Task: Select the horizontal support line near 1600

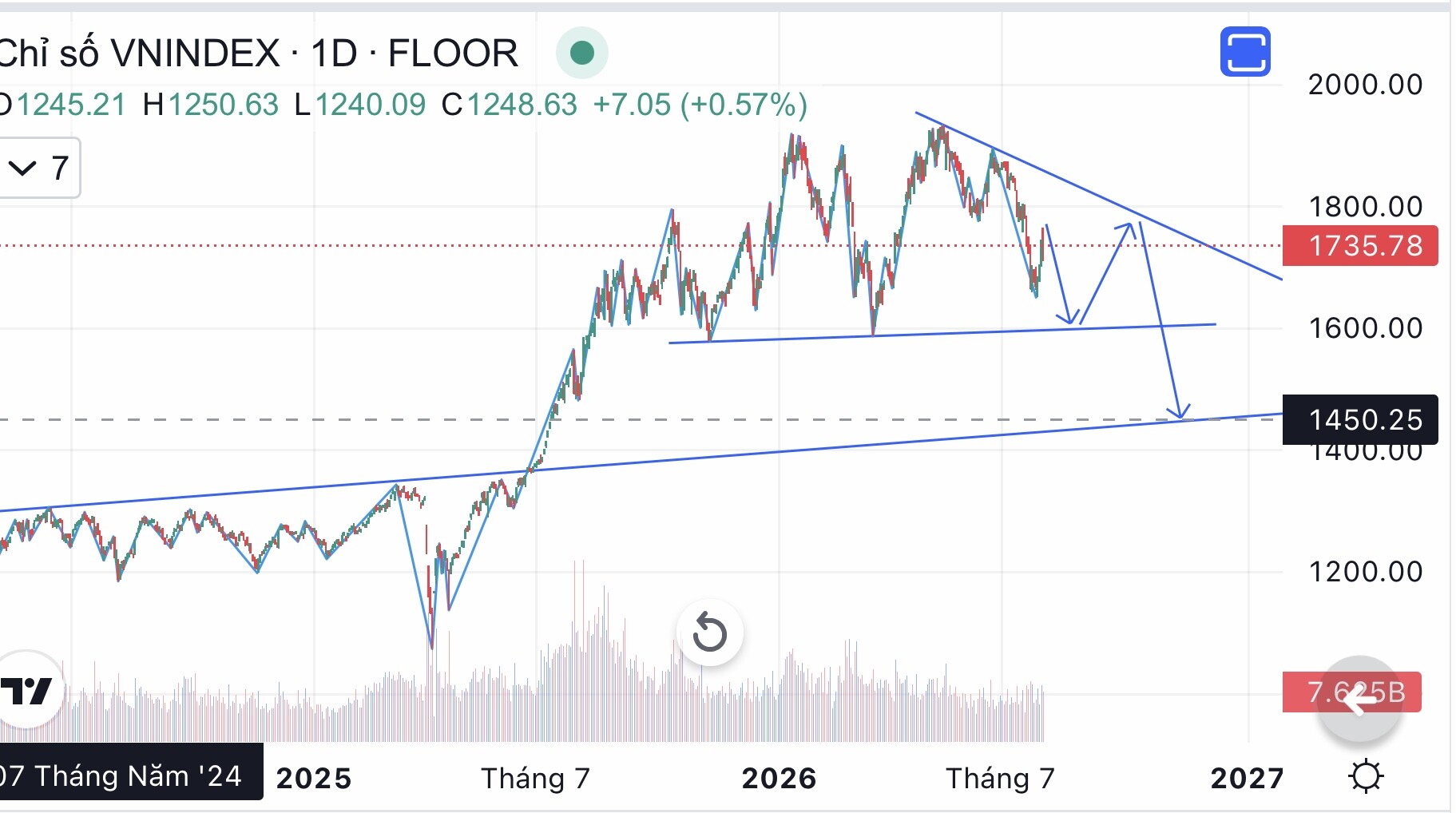Action: pyautogui.click(x=942, y=333)
